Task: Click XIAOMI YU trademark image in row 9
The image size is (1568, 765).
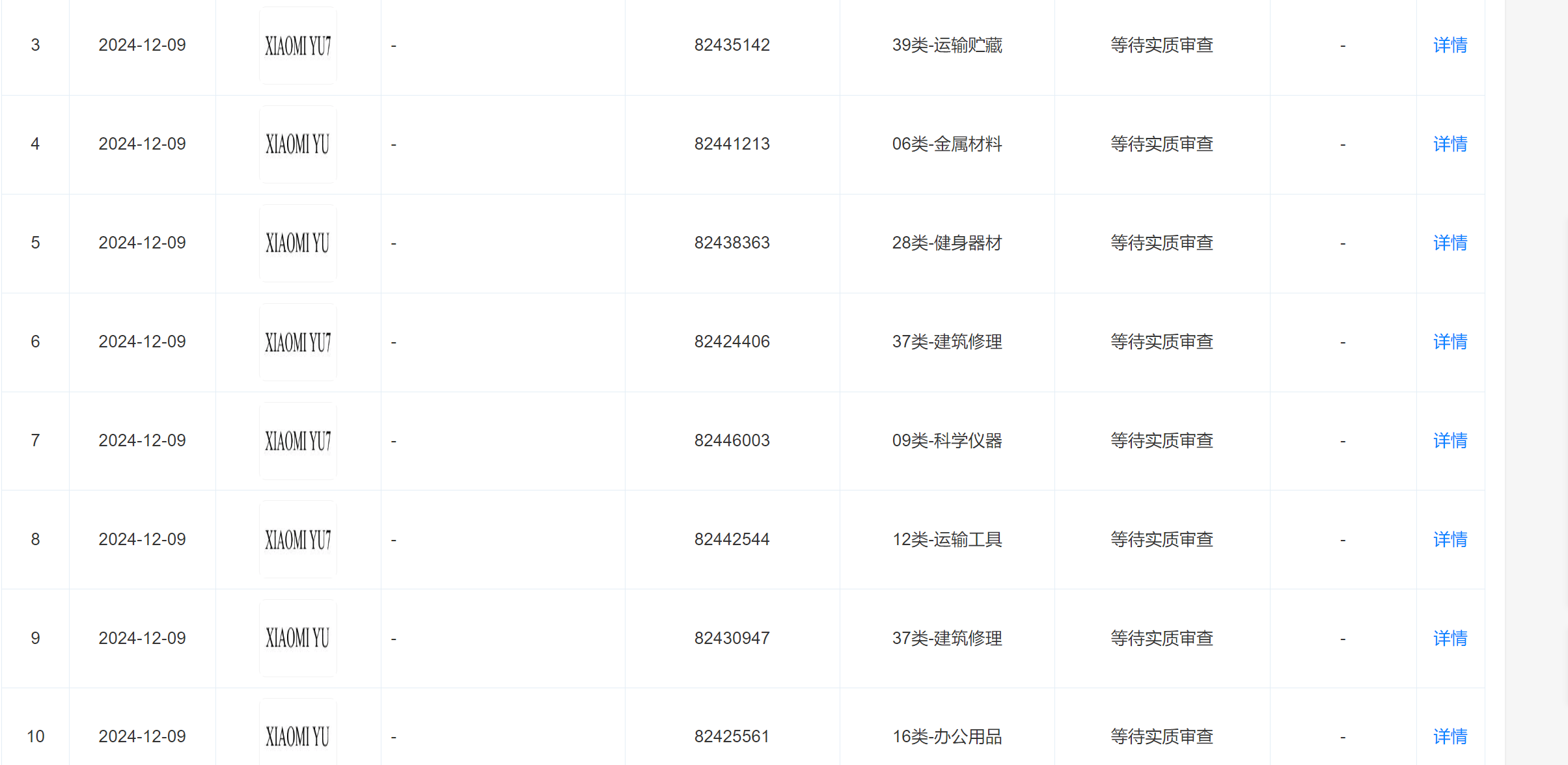Action: 298,639
